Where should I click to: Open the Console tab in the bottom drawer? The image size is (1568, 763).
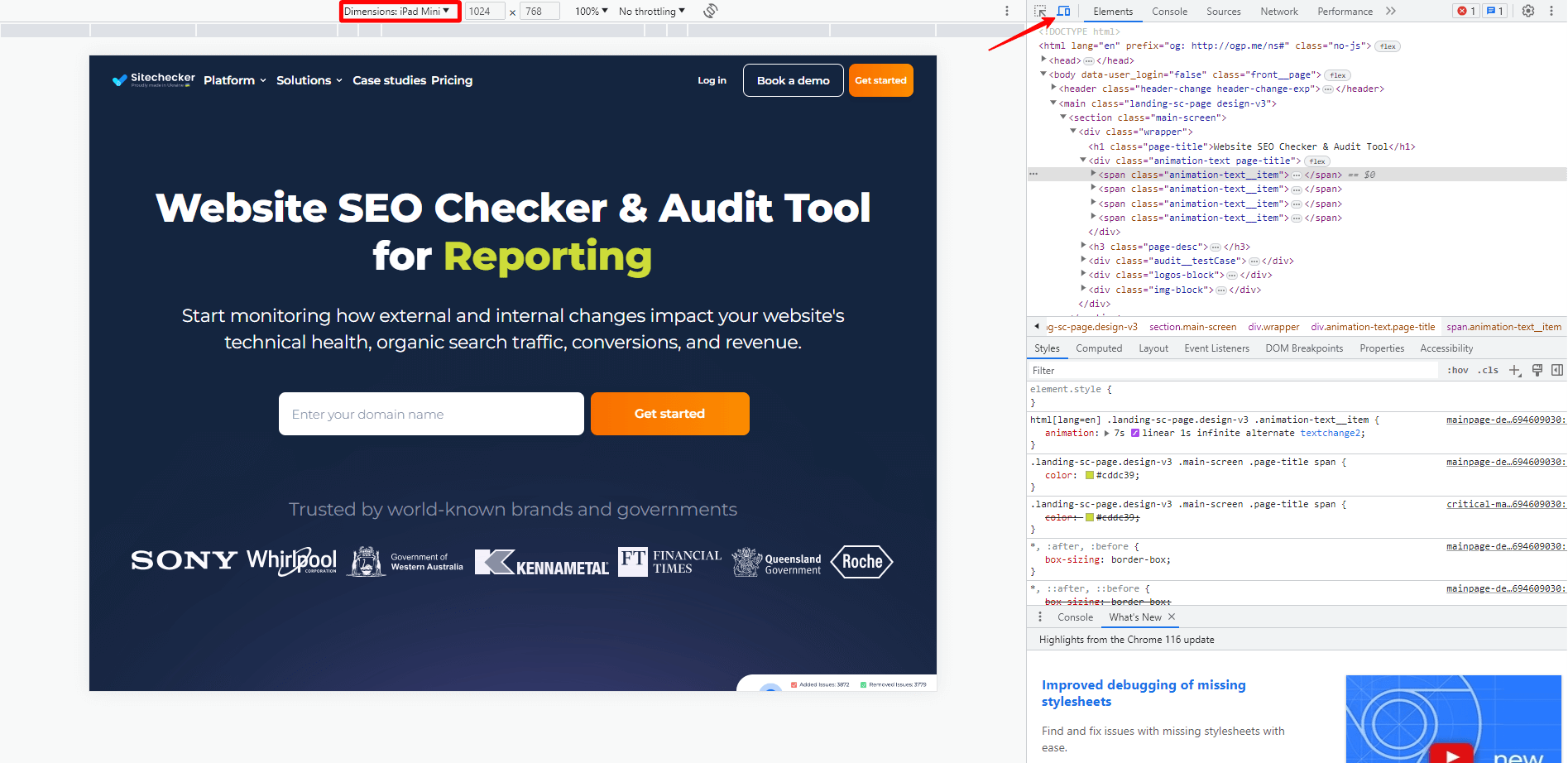click(x=1075, y=617)
